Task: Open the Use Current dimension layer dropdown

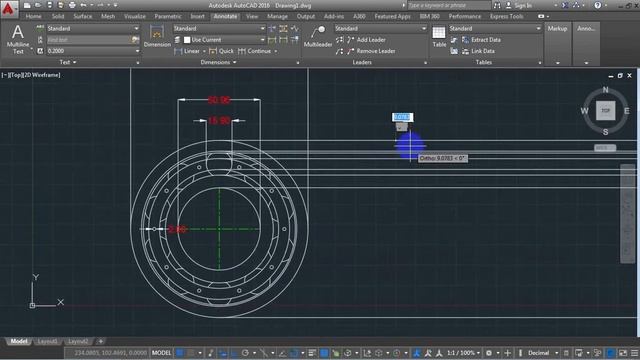Action: (224, 40)
